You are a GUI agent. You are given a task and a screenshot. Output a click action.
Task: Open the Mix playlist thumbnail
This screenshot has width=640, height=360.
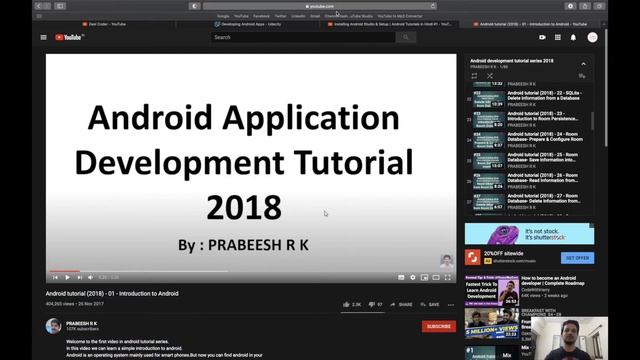492,353
